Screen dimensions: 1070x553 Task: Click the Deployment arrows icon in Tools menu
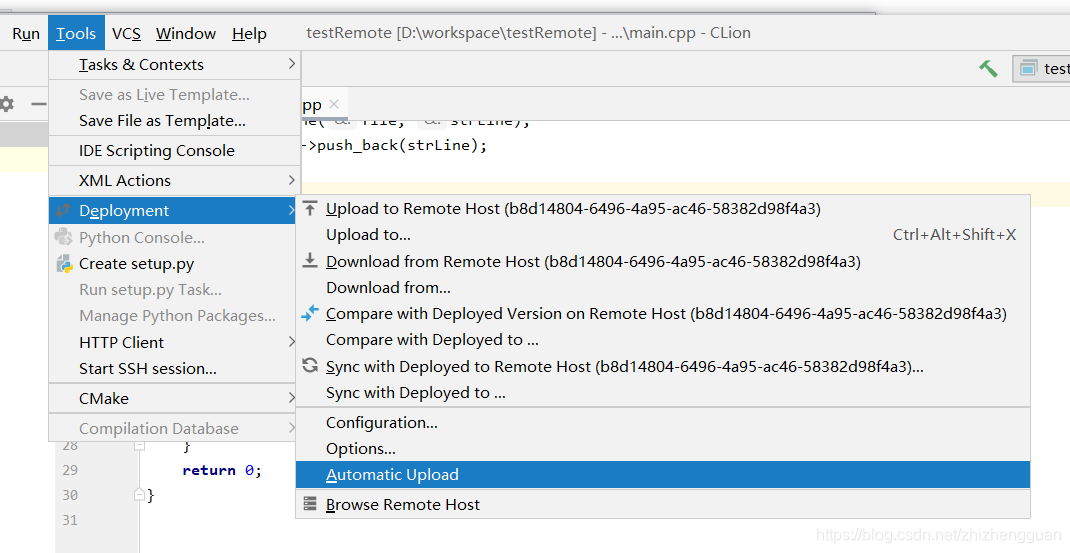[x=63, y=210]
